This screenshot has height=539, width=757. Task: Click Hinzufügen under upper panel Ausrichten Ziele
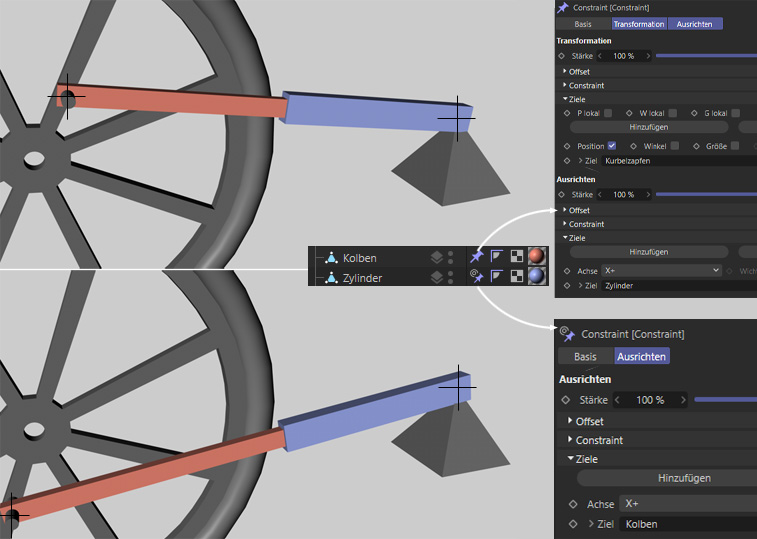point(649,252)
